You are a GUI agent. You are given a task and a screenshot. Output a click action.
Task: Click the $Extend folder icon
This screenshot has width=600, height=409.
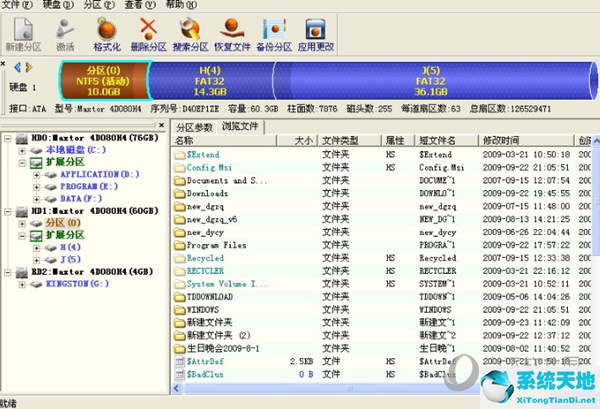pos(179,155)
